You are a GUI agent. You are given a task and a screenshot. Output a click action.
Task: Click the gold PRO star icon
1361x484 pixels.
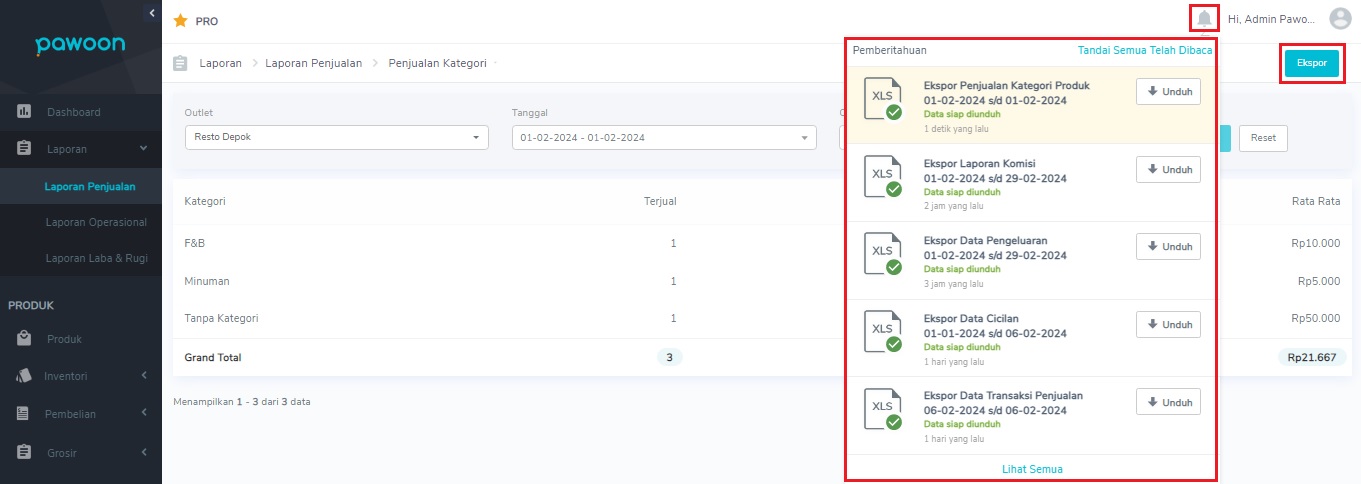tap(180, 20)
